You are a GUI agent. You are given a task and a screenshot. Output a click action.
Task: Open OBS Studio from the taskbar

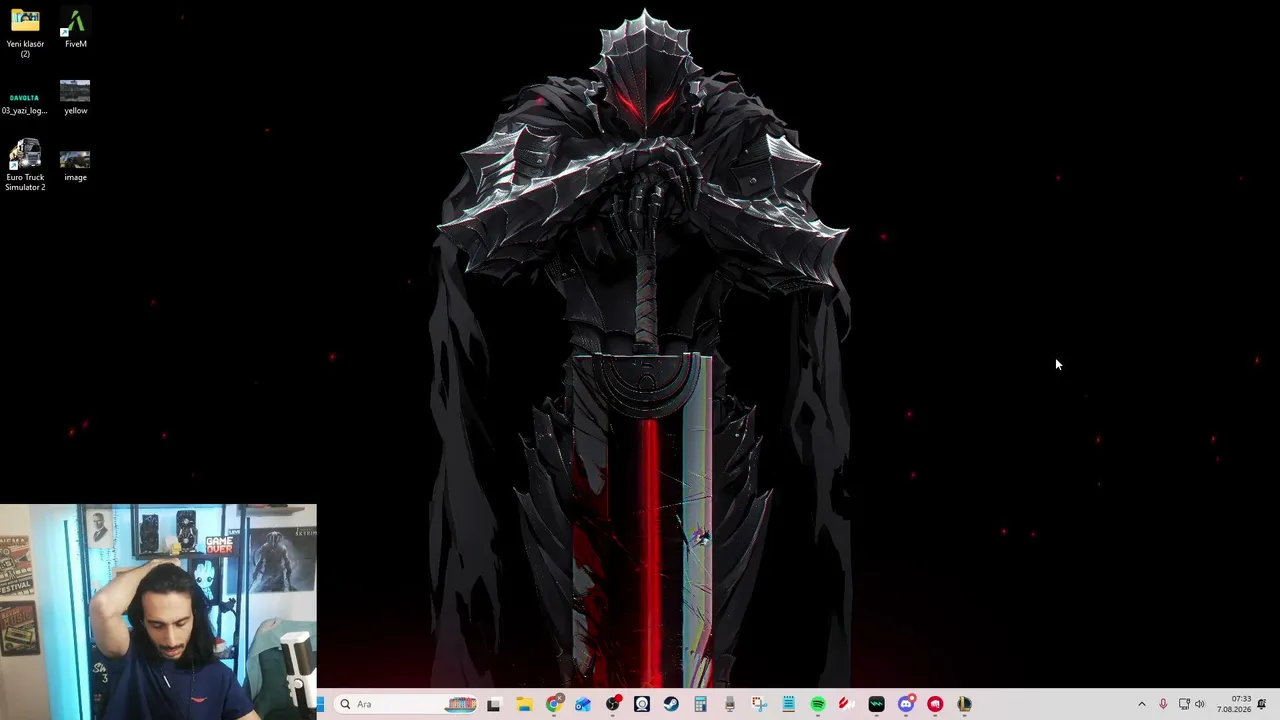tap(613, 704)
